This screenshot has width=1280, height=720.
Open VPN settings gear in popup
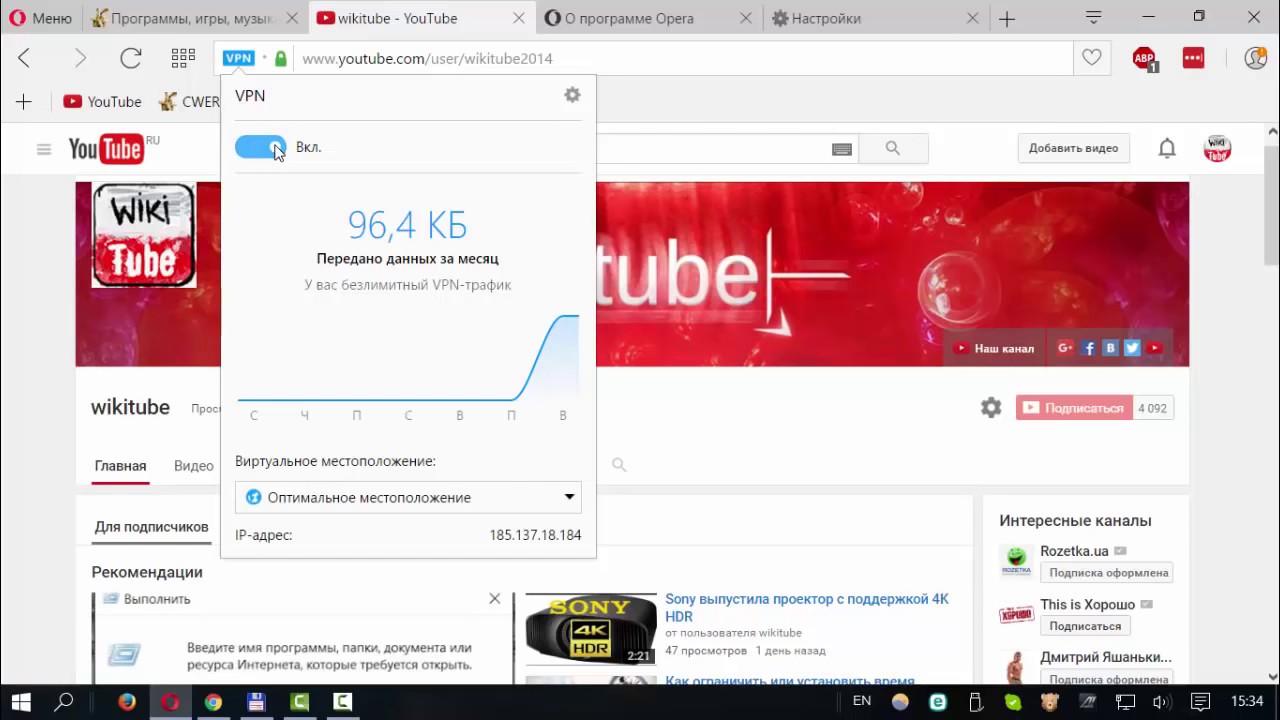(x=572, y=95)
